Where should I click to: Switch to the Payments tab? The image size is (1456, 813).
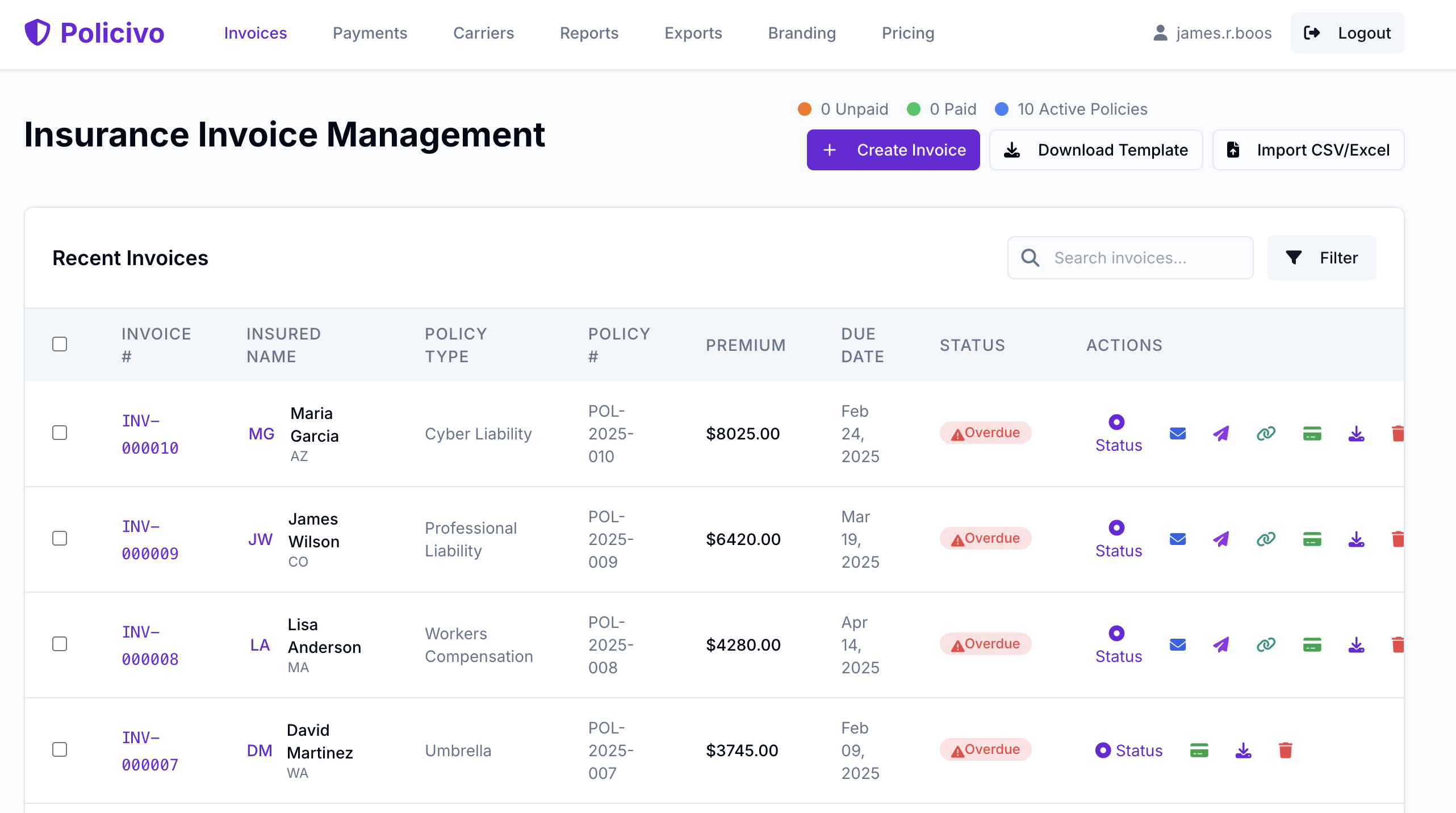[370, 33]
